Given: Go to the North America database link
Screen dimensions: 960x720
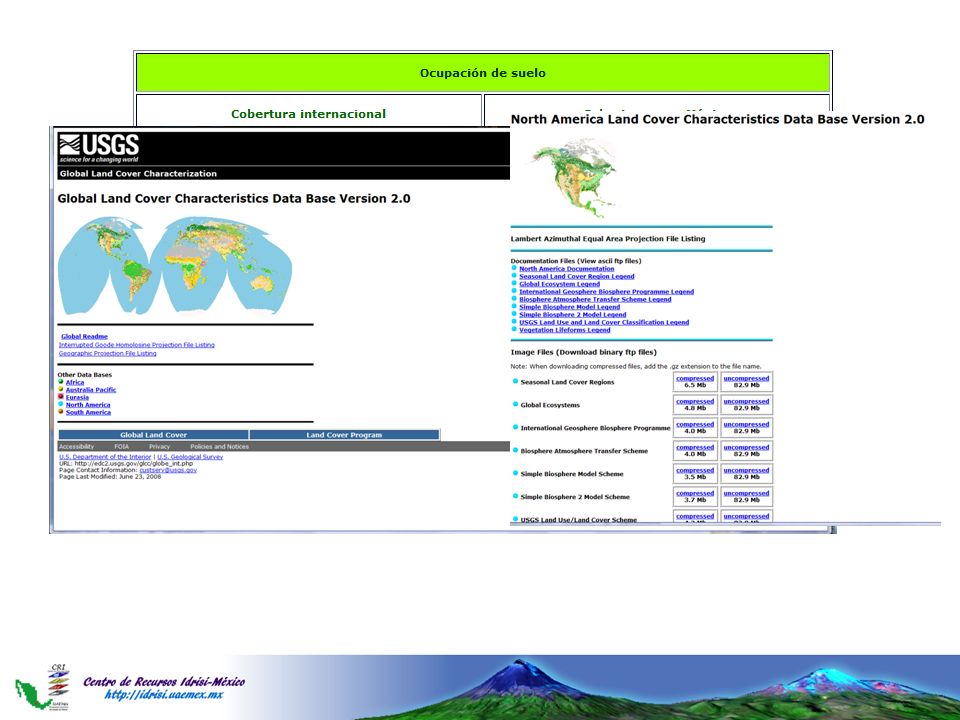Looking at the screenshot, I should pos(88,405).
